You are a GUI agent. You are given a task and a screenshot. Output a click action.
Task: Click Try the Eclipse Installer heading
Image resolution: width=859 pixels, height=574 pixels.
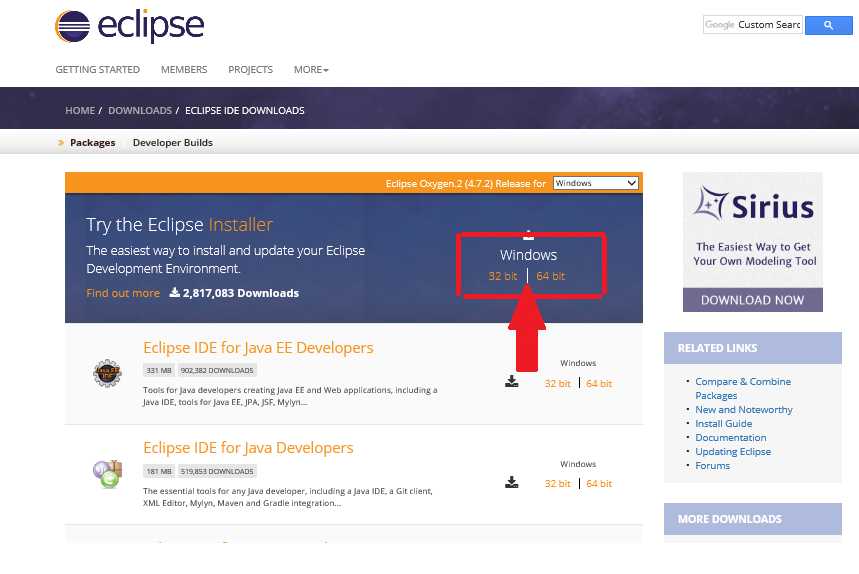click(179, 225)
